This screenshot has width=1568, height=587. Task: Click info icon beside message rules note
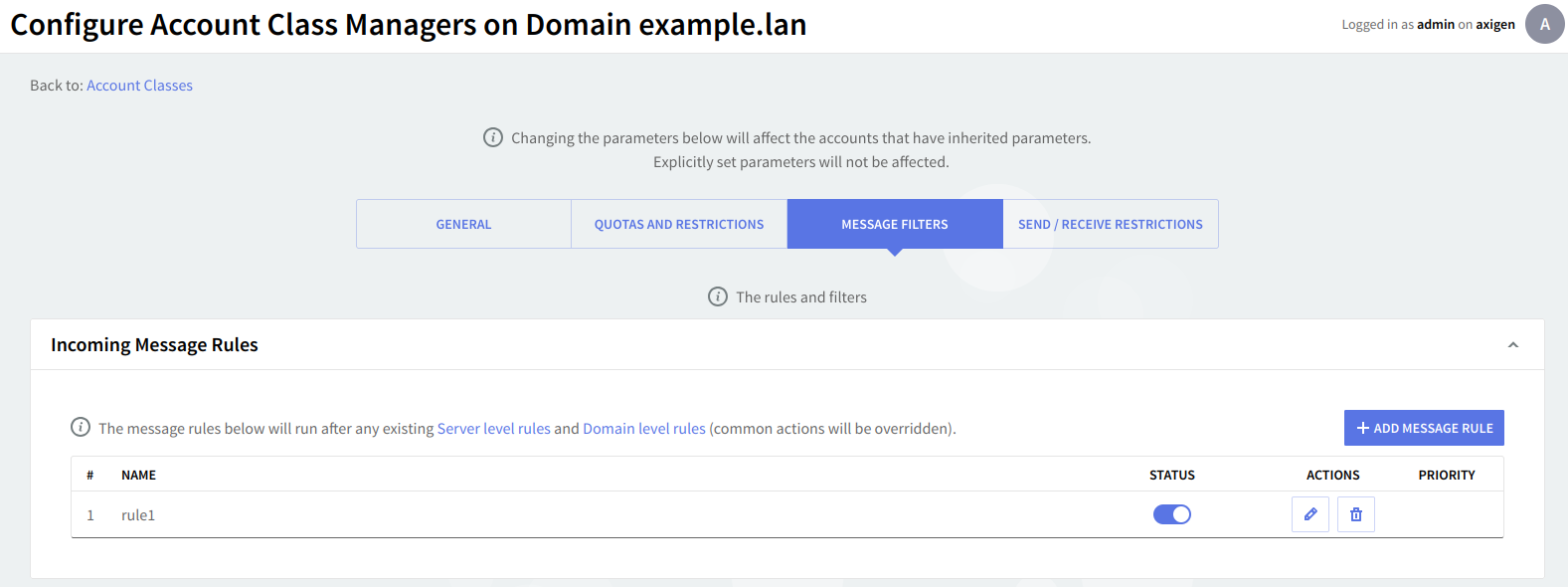pyautogui.click(x=81, y=427)
